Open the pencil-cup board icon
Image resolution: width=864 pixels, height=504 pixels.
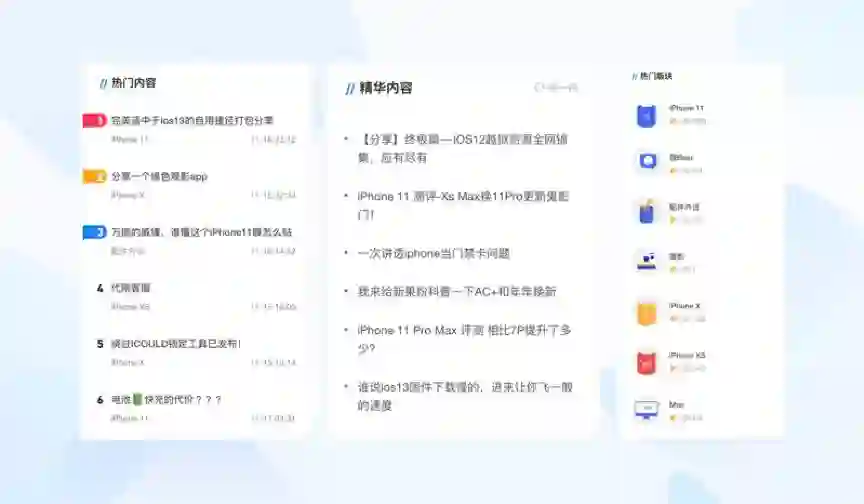coord(647,211)
